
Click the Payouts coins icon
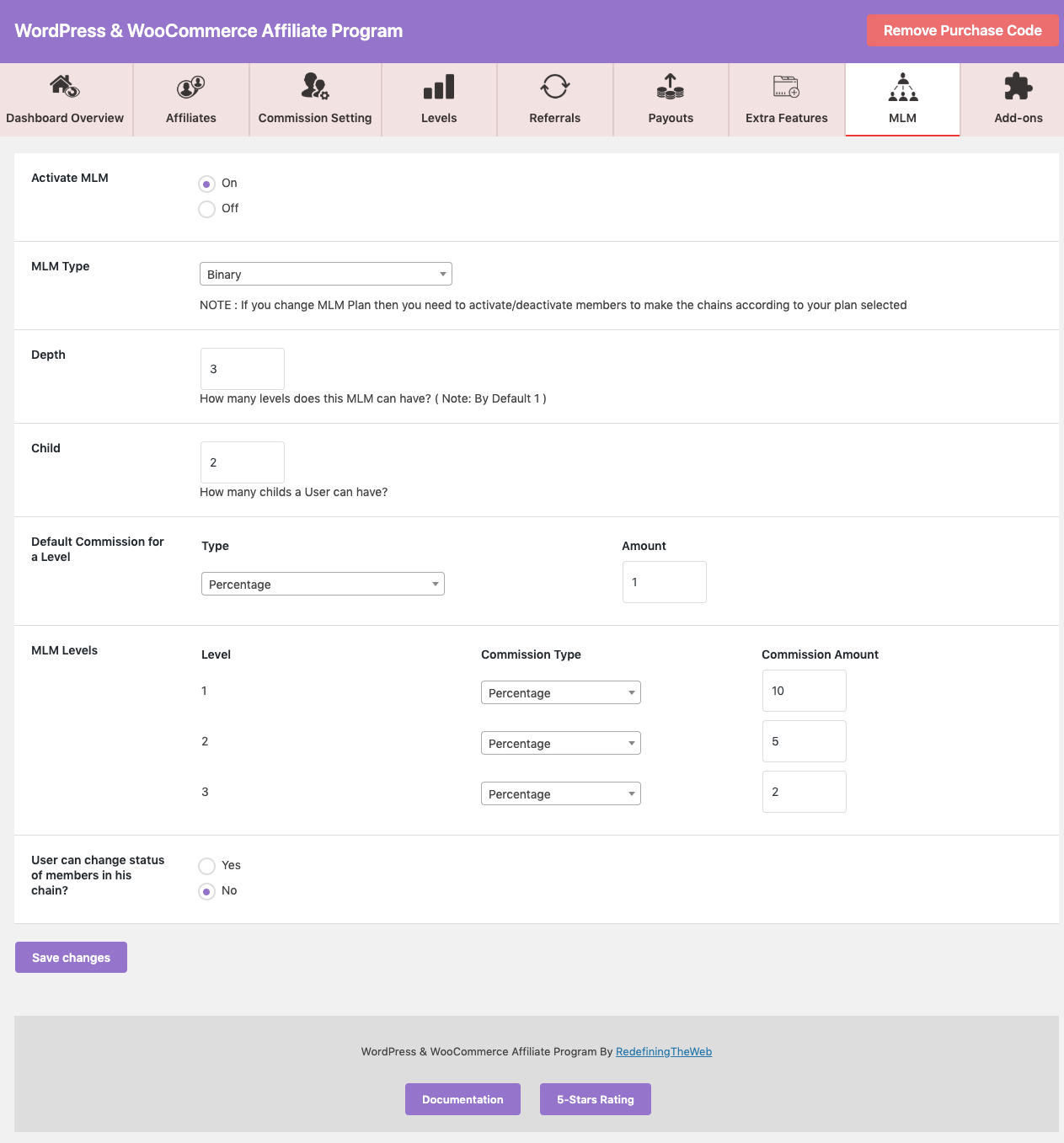click(671, 86)
